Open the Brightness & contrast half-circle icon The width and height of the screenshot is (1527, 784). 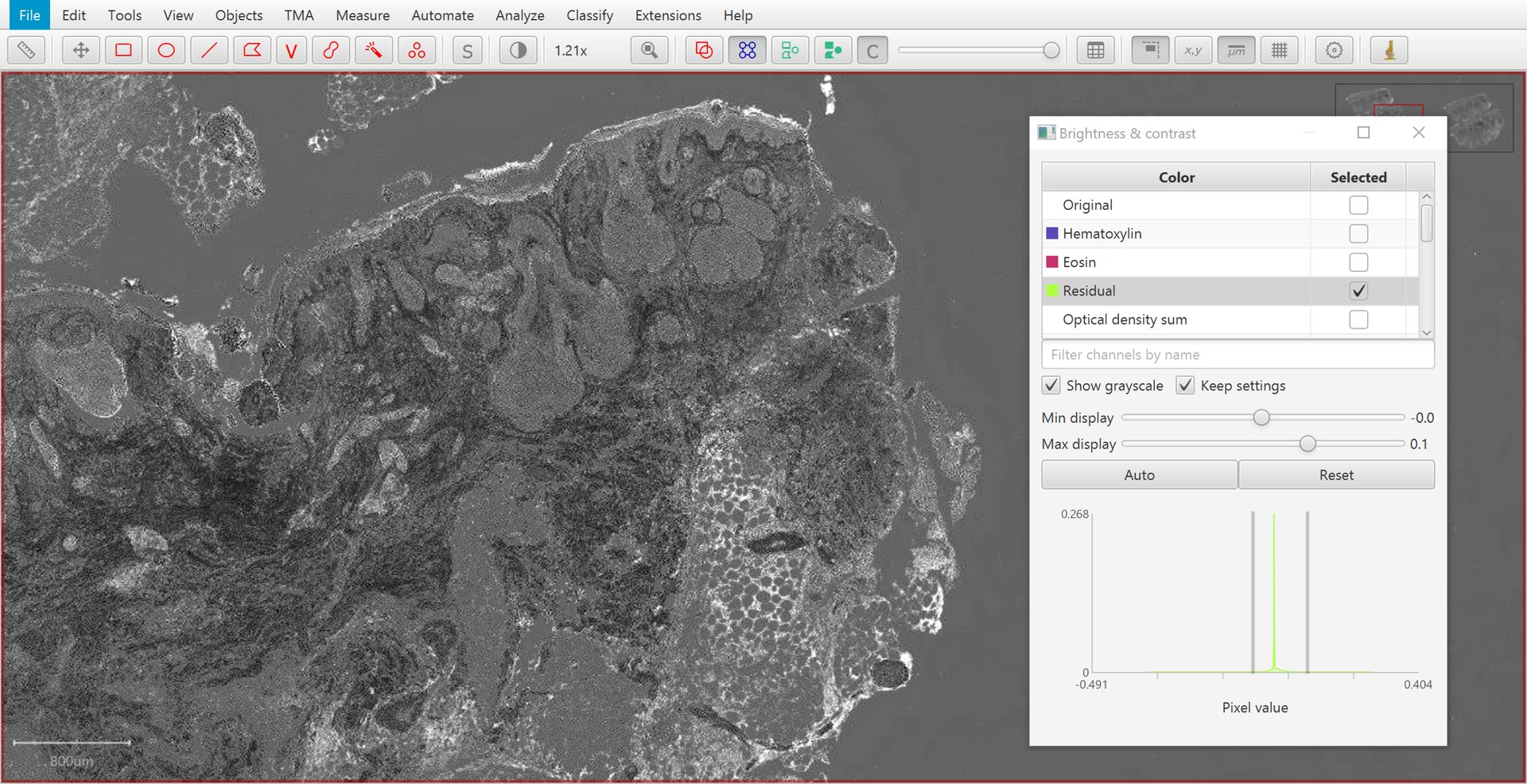click(518, 50)
